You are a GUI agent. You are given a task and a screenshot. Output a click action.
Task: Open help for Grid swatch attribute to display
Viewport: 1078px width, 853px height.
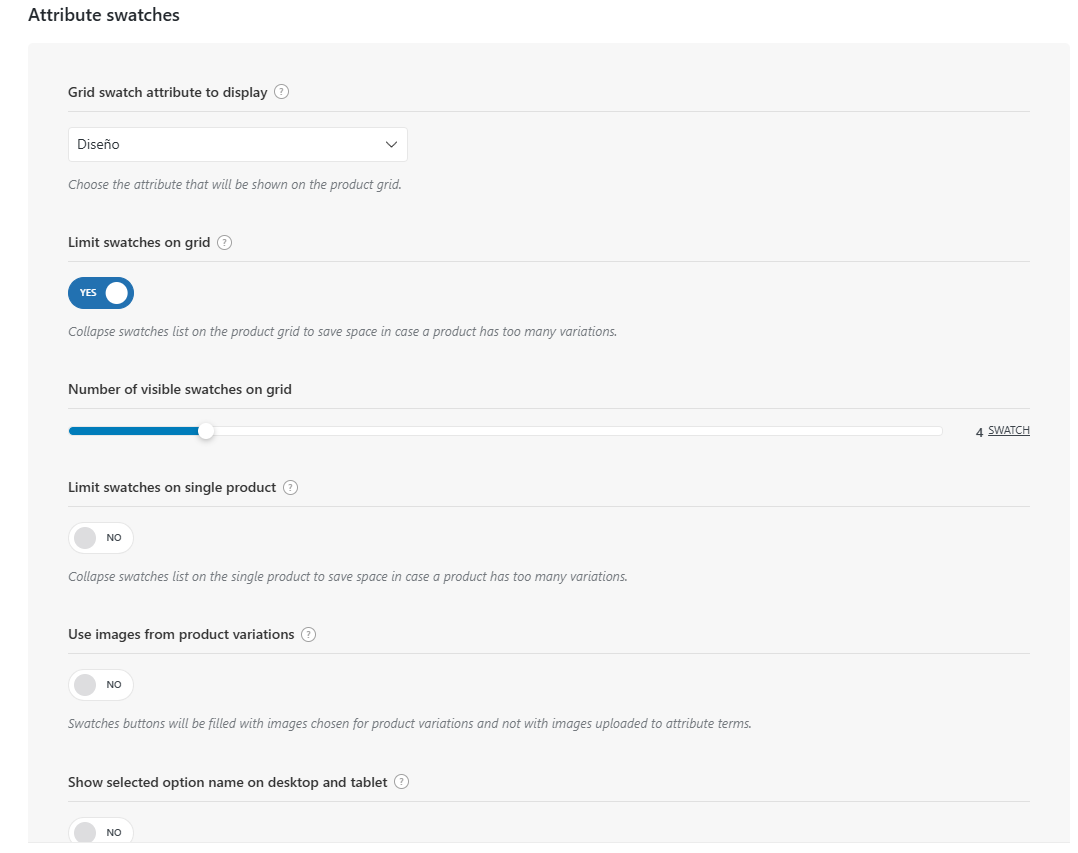click(x=281, y=92)
